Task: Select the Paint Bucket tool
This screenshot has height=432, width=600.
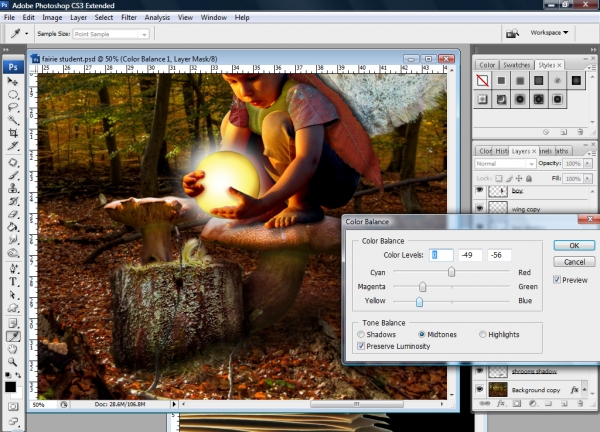Action: [13, 227]
